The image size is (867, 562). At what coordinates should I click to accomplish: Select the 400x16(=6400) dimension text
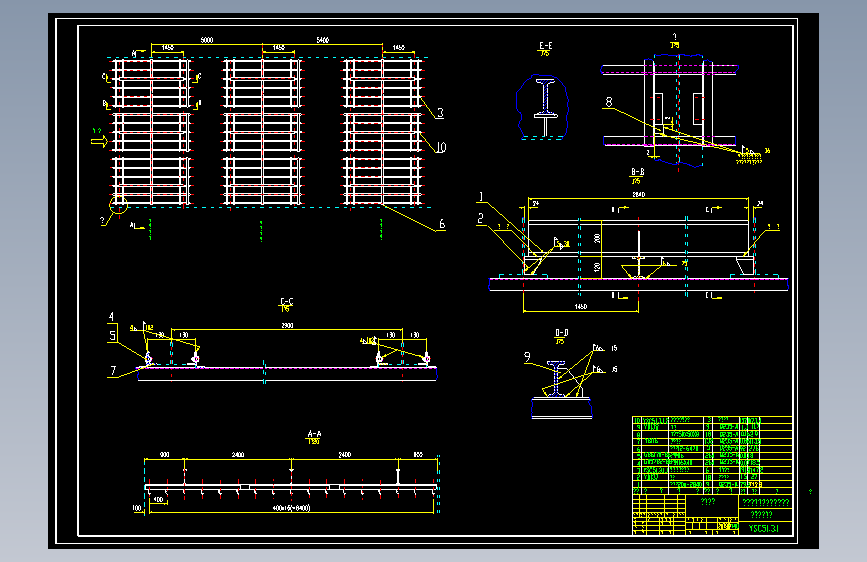pyautogui.click(x=291, y=508)
